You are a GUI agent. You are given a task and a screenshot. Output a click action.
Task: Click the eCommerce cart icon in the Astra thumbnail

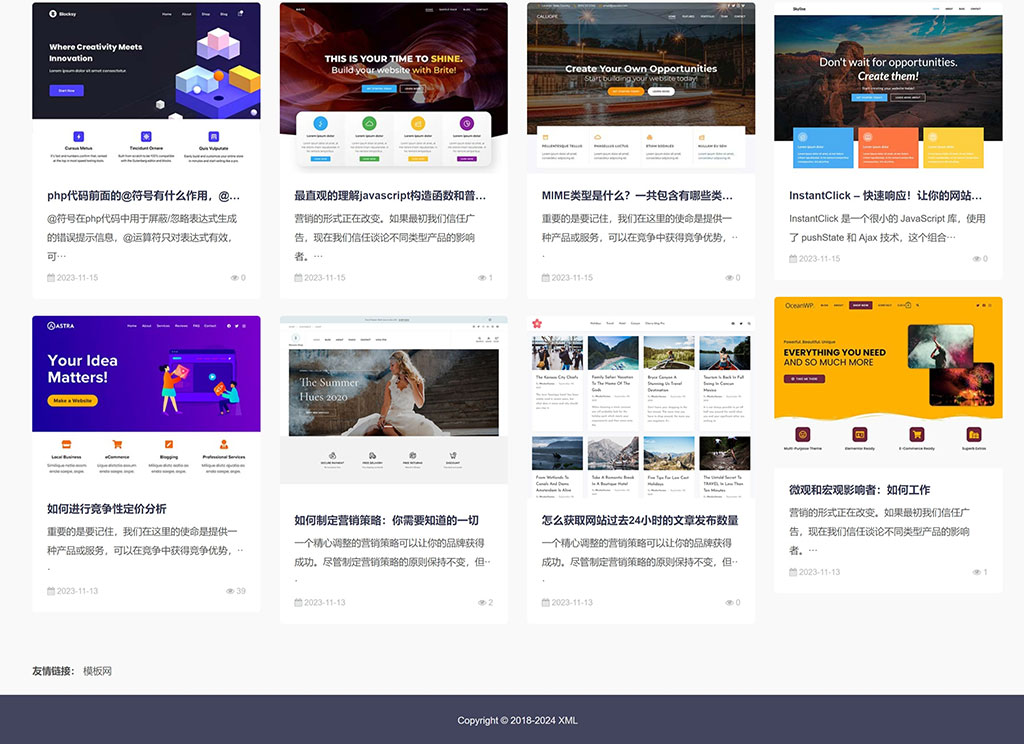117,444
